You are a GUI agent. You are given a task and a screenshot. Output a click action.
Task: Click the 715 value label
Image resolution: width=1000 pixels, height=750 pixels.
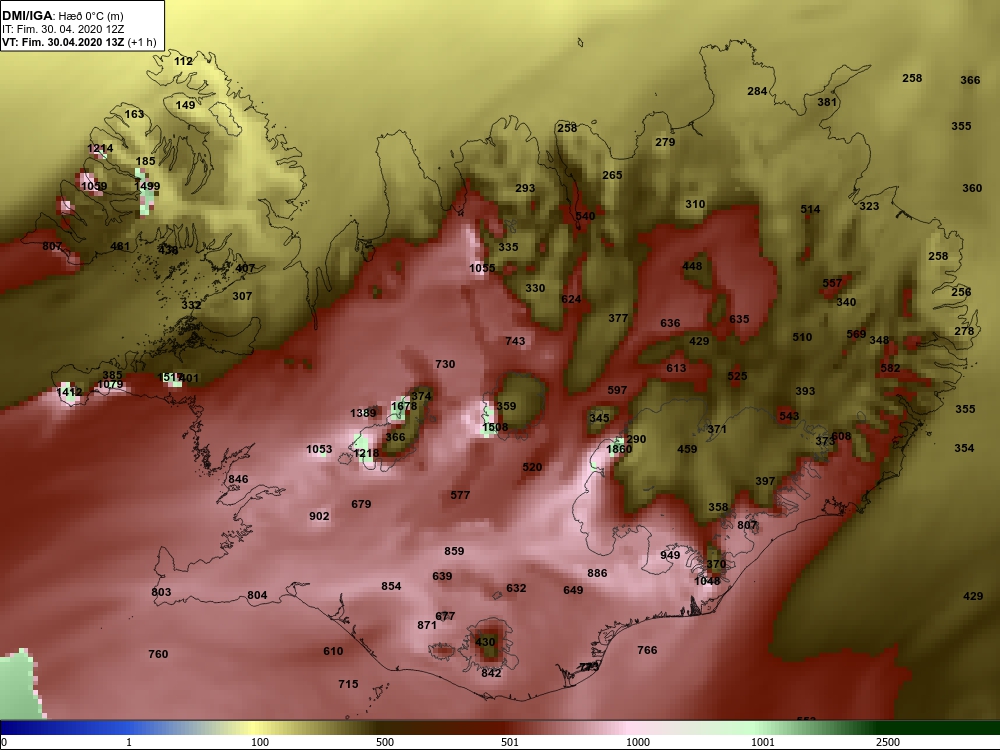(348, 684)
